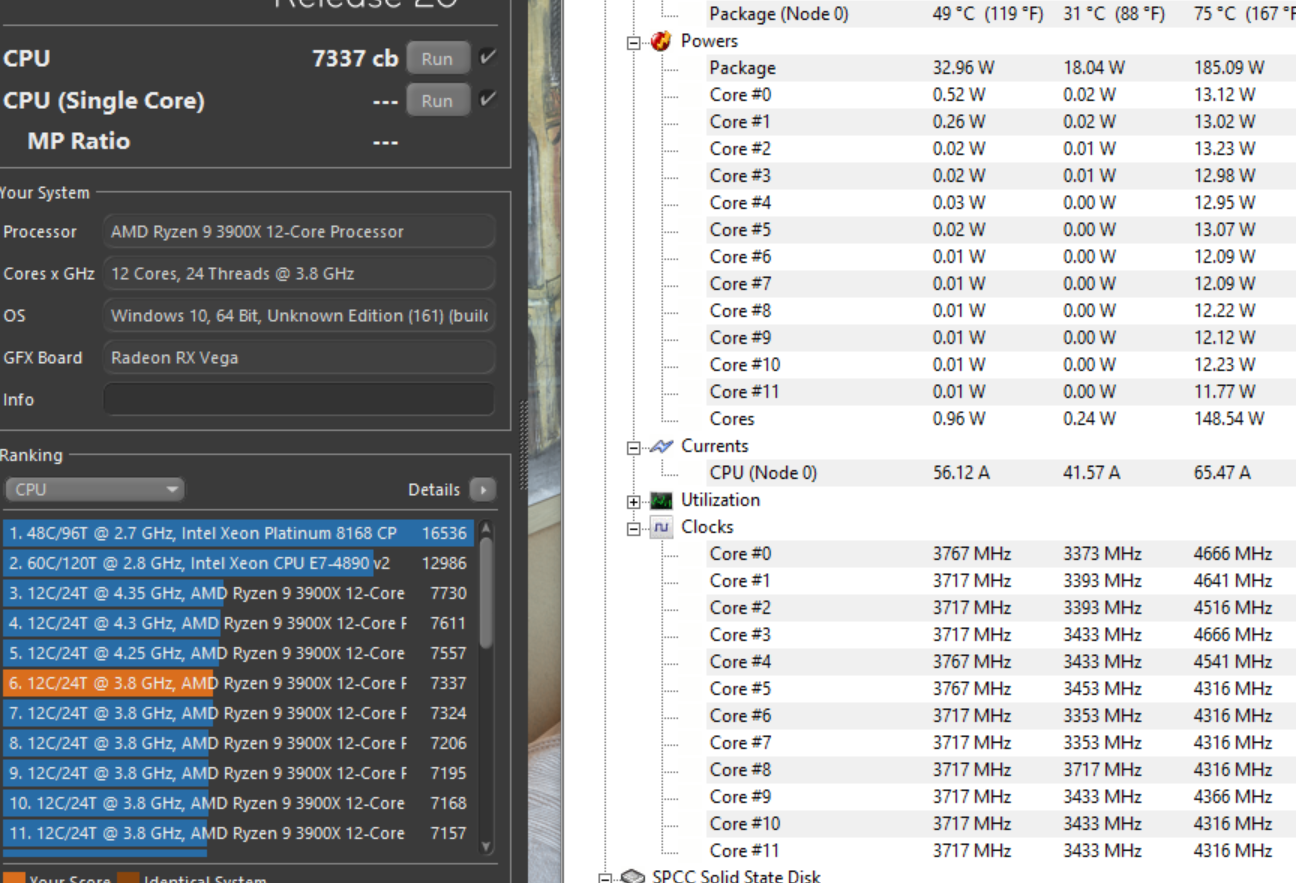Select ranking entry 8 scoring 7206

238,743
